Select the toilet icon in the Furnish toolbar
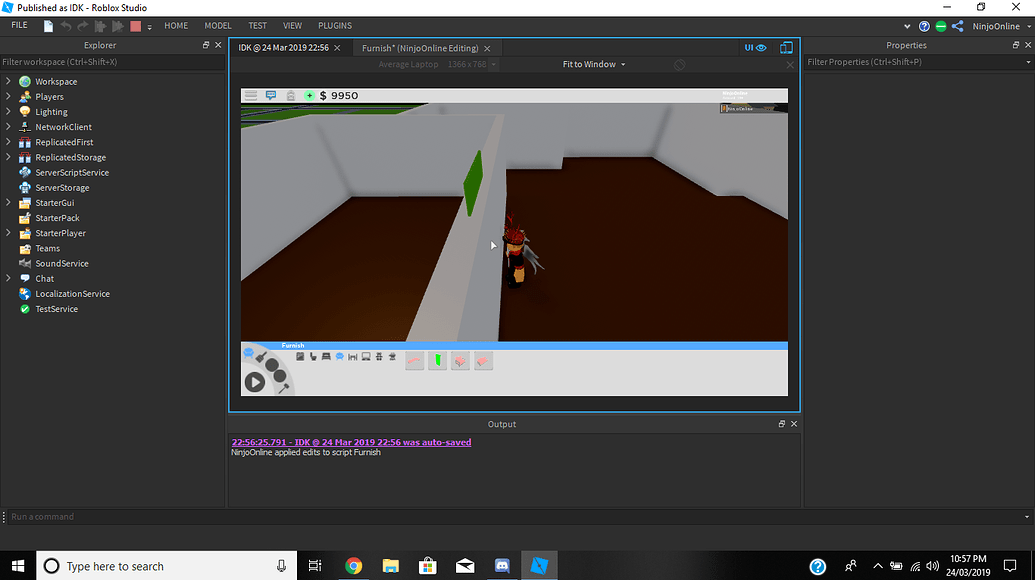Image resolution: width=1035 pixels, height=580 pixels. coord(313,356)
